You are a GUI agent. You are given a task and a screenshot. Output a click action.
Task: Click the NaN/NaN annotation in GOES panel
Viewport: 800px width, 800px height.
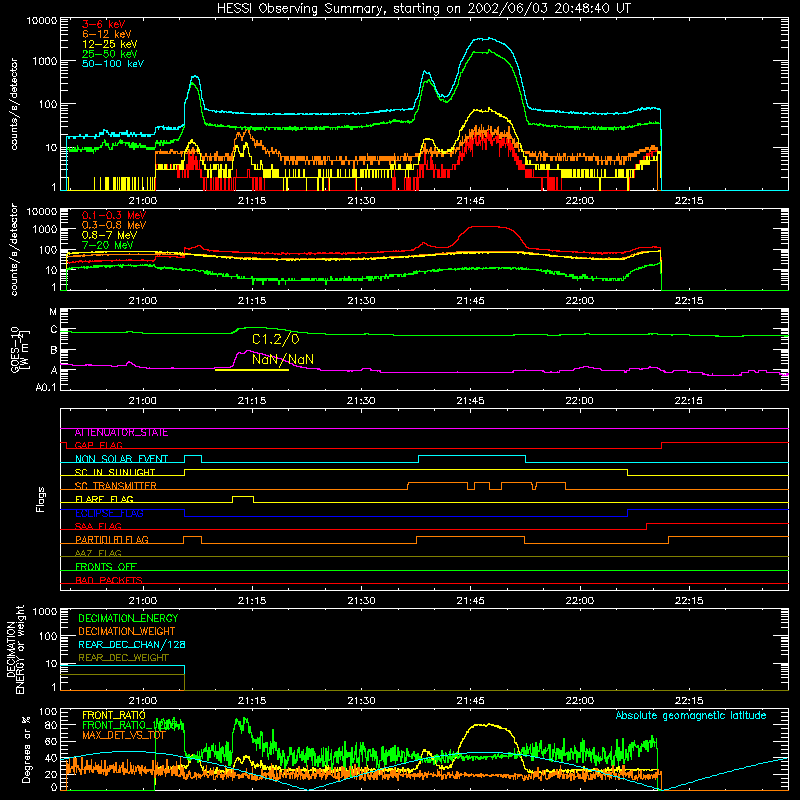point(283,359)
